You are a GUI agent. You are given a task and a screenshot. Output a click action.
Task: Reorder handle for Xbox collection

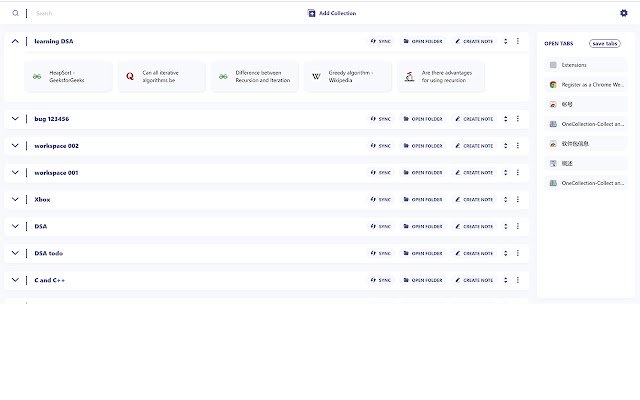click(x=505, y=200)
